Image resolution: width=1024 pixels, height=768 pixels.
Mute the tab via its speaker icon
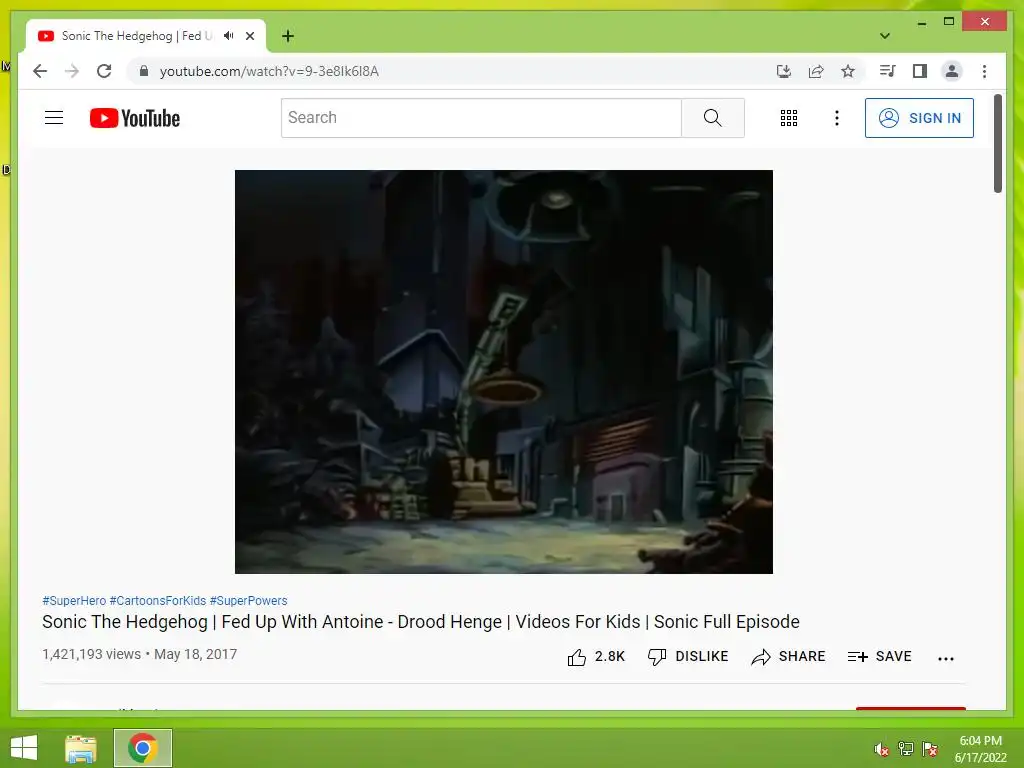click(x=229, y=35)
